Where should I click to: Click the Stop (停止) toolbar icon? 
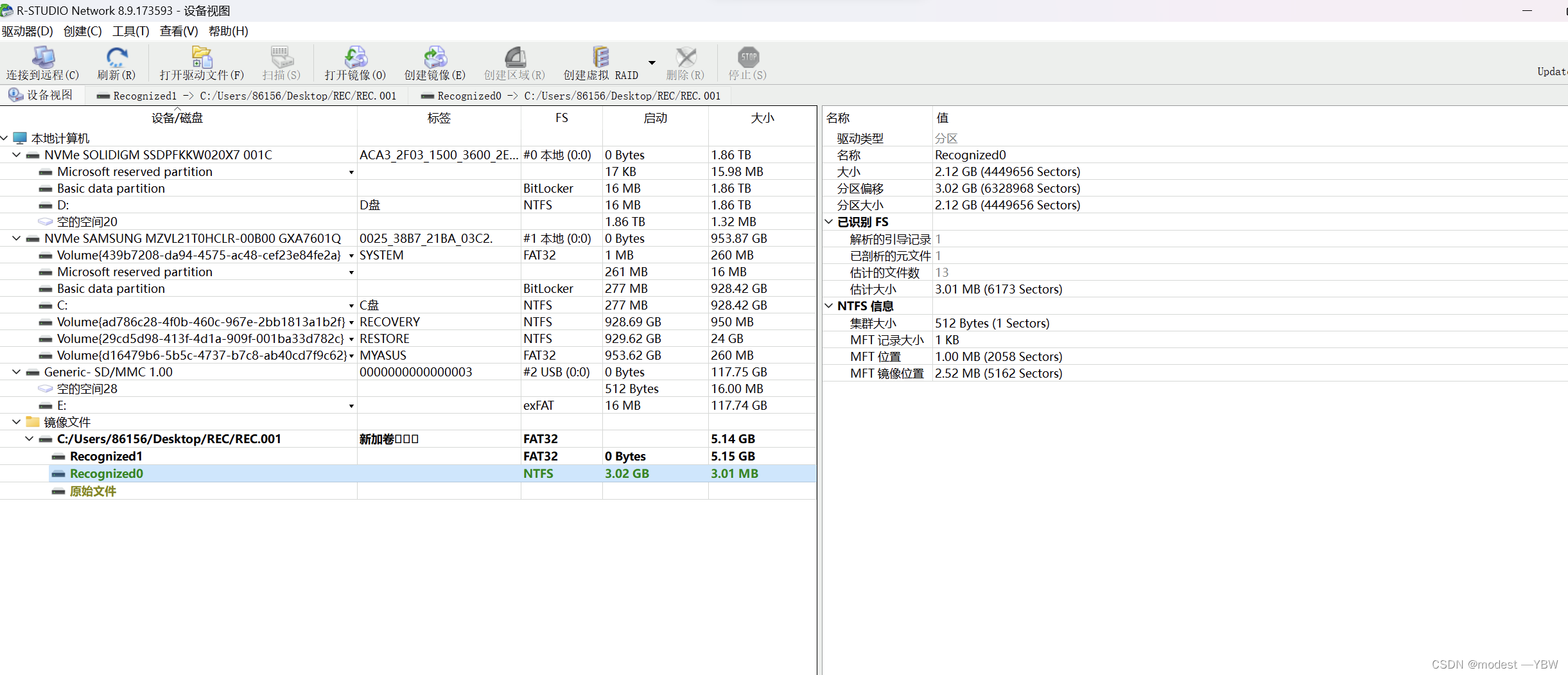(x=748, y=57)
